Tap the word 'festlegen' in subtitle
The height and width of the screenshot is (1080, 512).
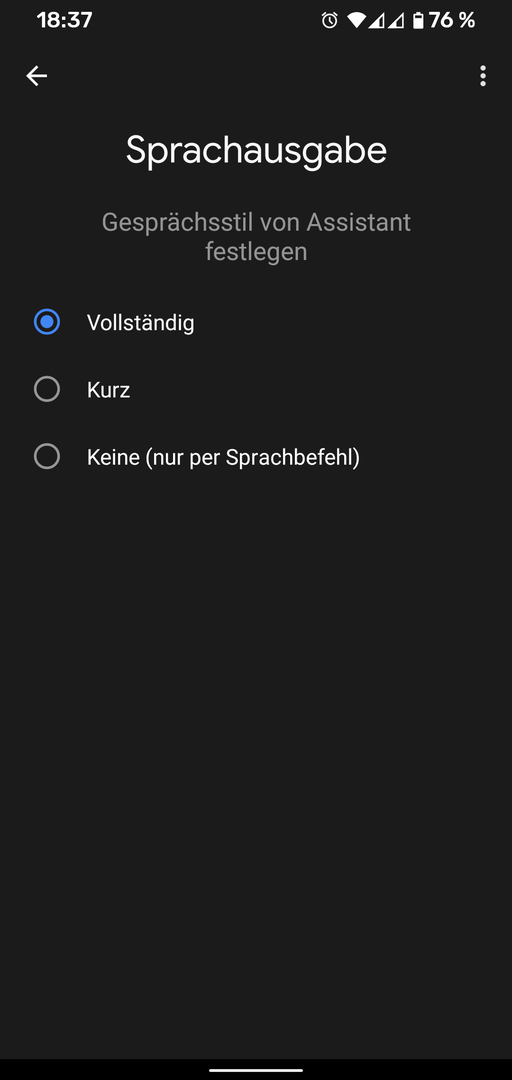(256, 251)
